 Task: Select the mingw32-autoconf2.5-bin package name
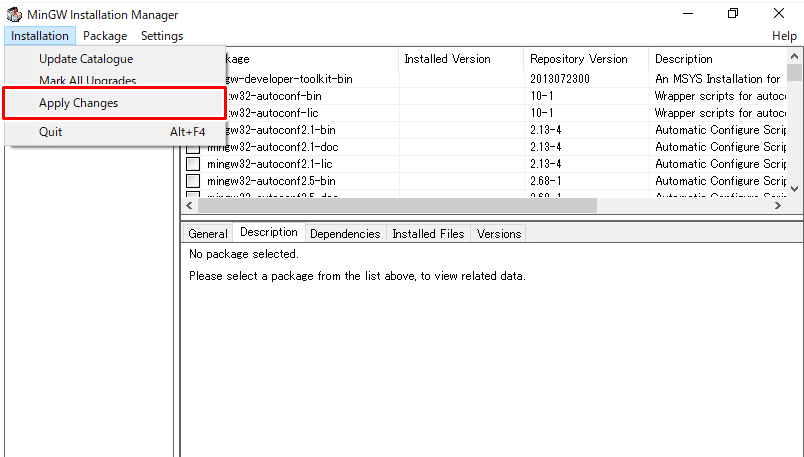point(271,181)
